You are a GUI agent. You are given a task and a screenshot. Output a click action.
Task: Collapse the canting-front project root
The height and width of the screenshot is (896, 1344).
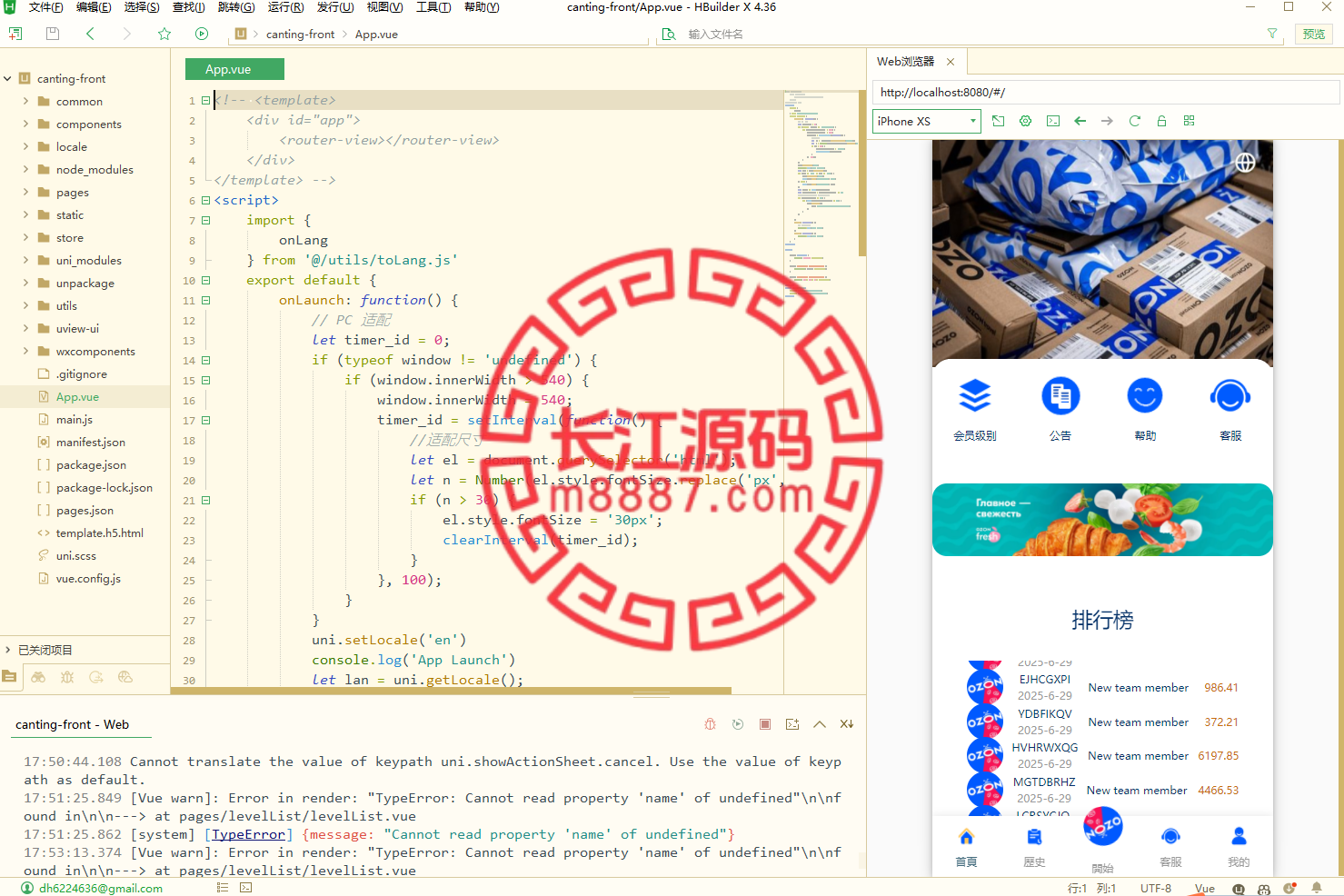[7, 78]
